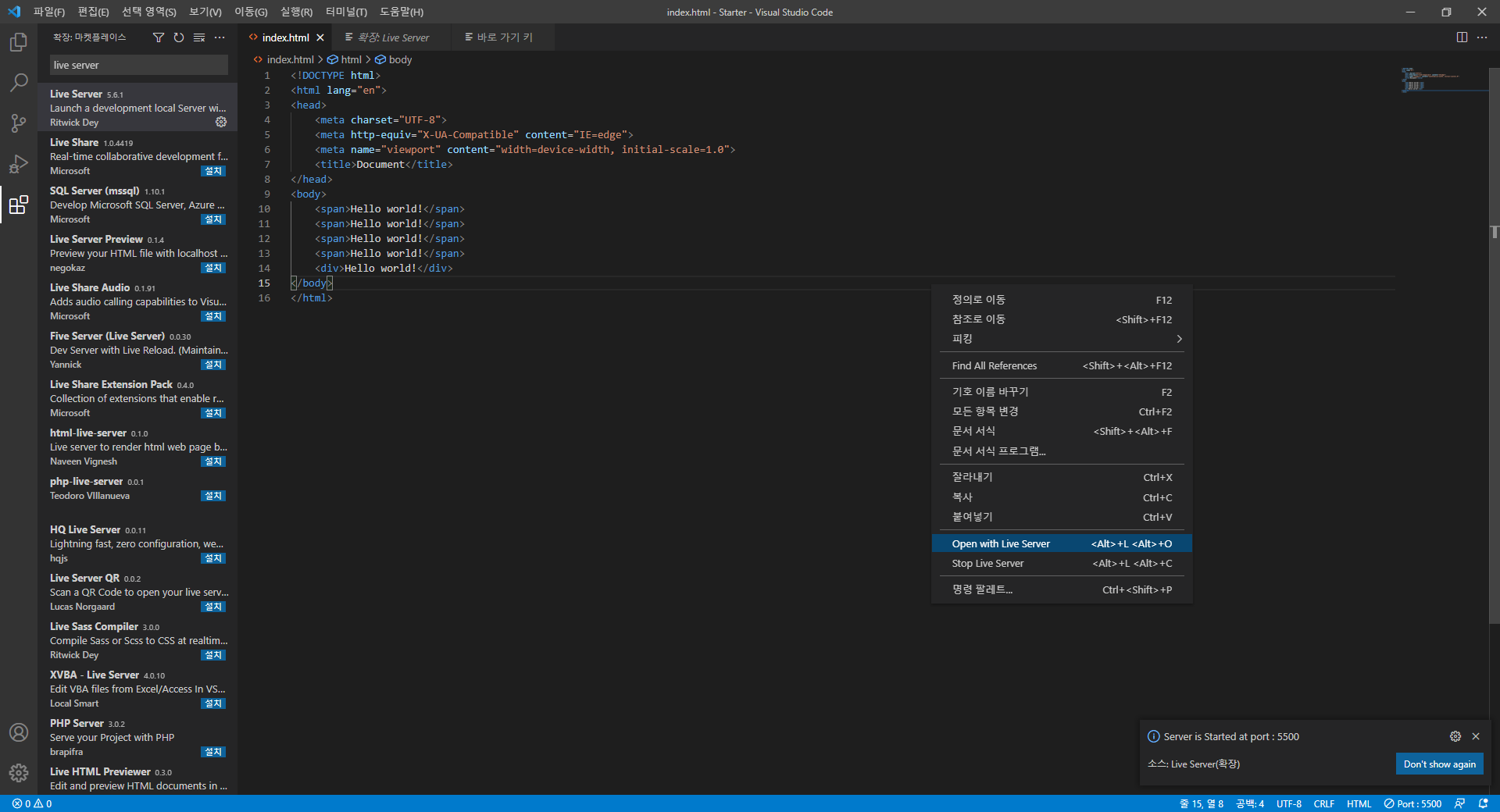This screenshot has width=1500, height=812.
Task: Click the extension search field
Action: [x=139, y=65]
